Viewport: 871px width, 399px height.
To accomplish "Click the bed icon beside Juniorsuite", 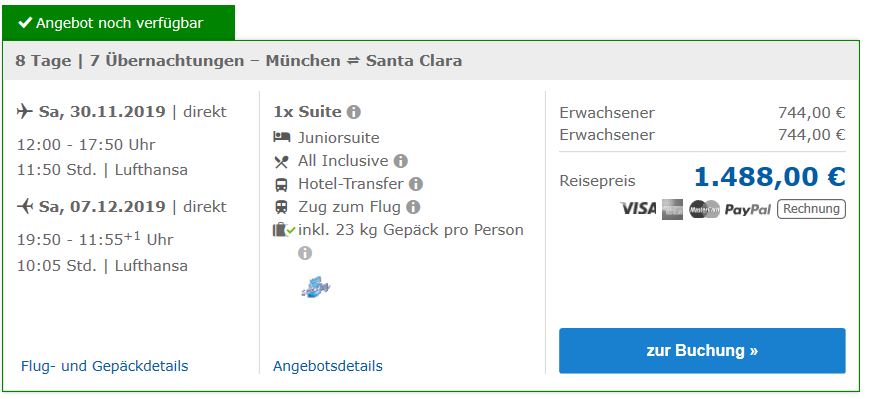I will tap(282, 137).
